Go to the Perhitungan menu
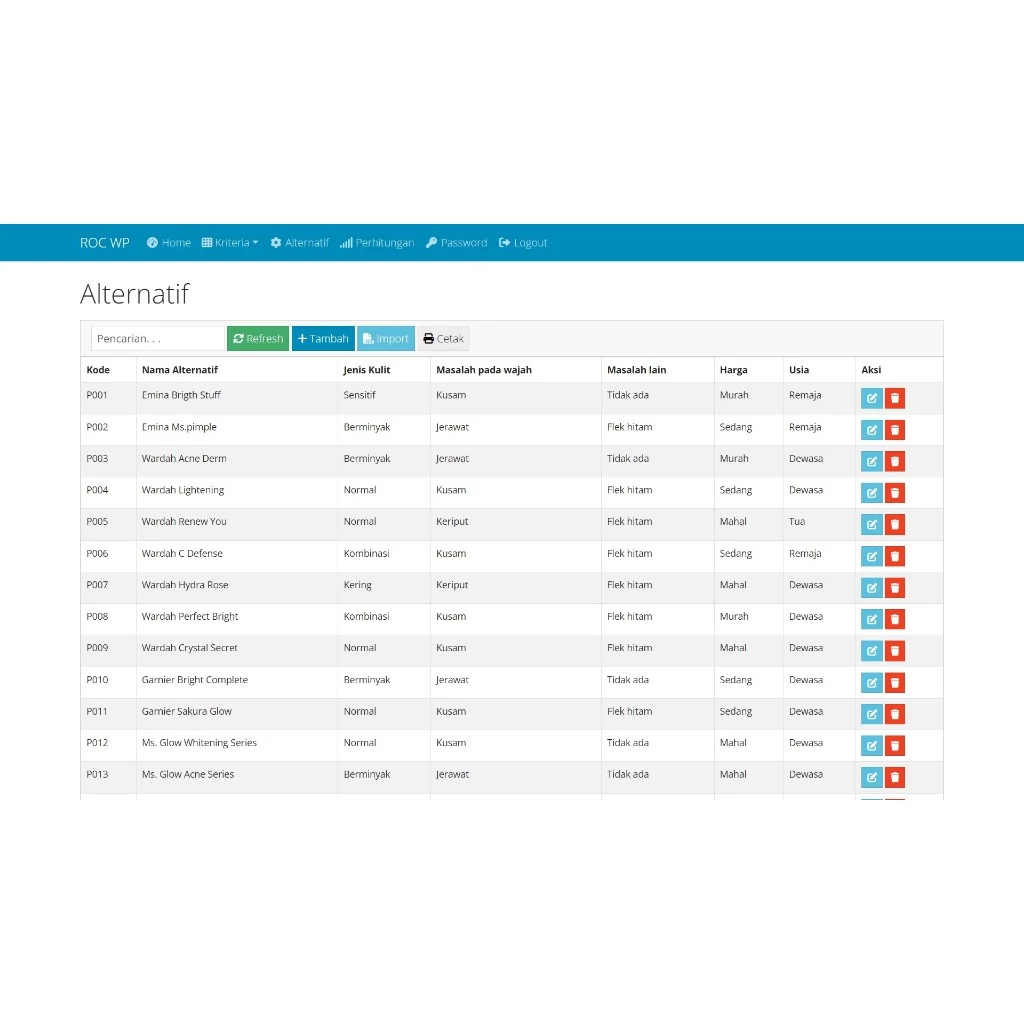Screen dimensions: 1024x1024 (x=377, y=242)
